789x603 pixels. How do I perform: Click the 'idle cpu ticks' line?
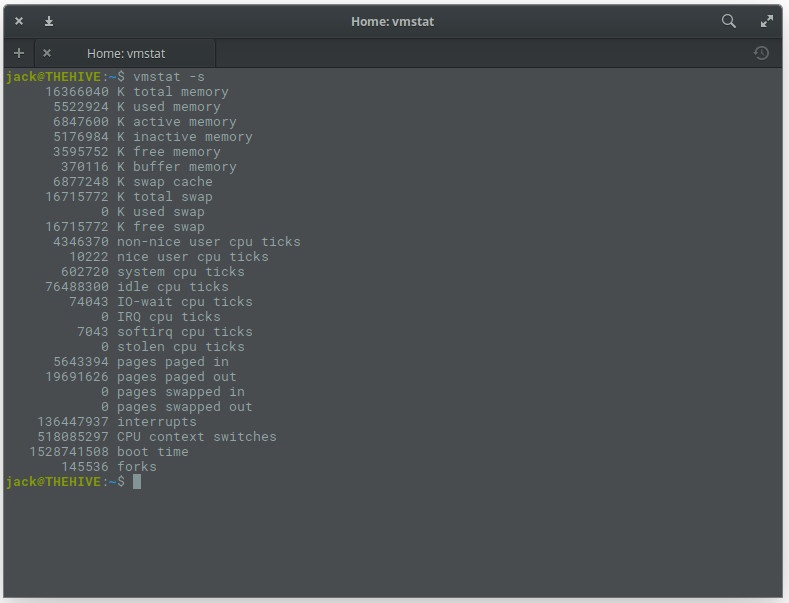[x=172, y=287]
